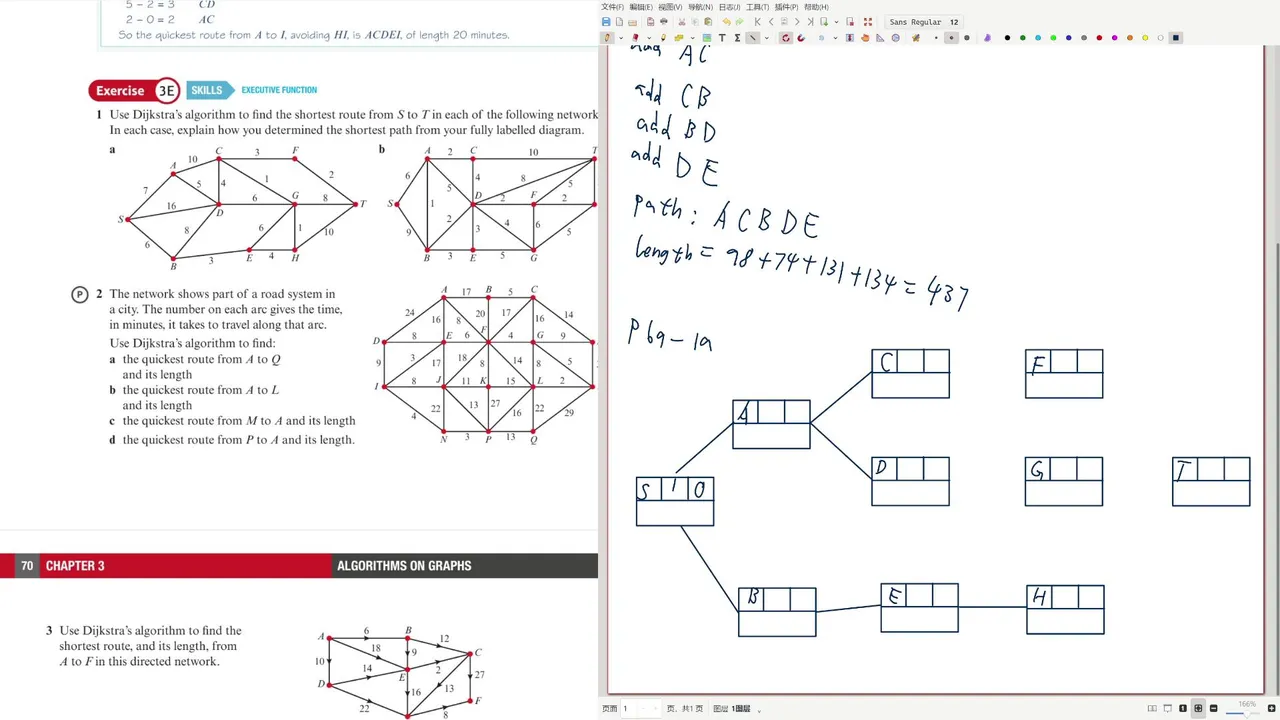Select the LaTeX sigma tool
The height and width of the screenshot is (720, 1280).
tap(738, 38)
